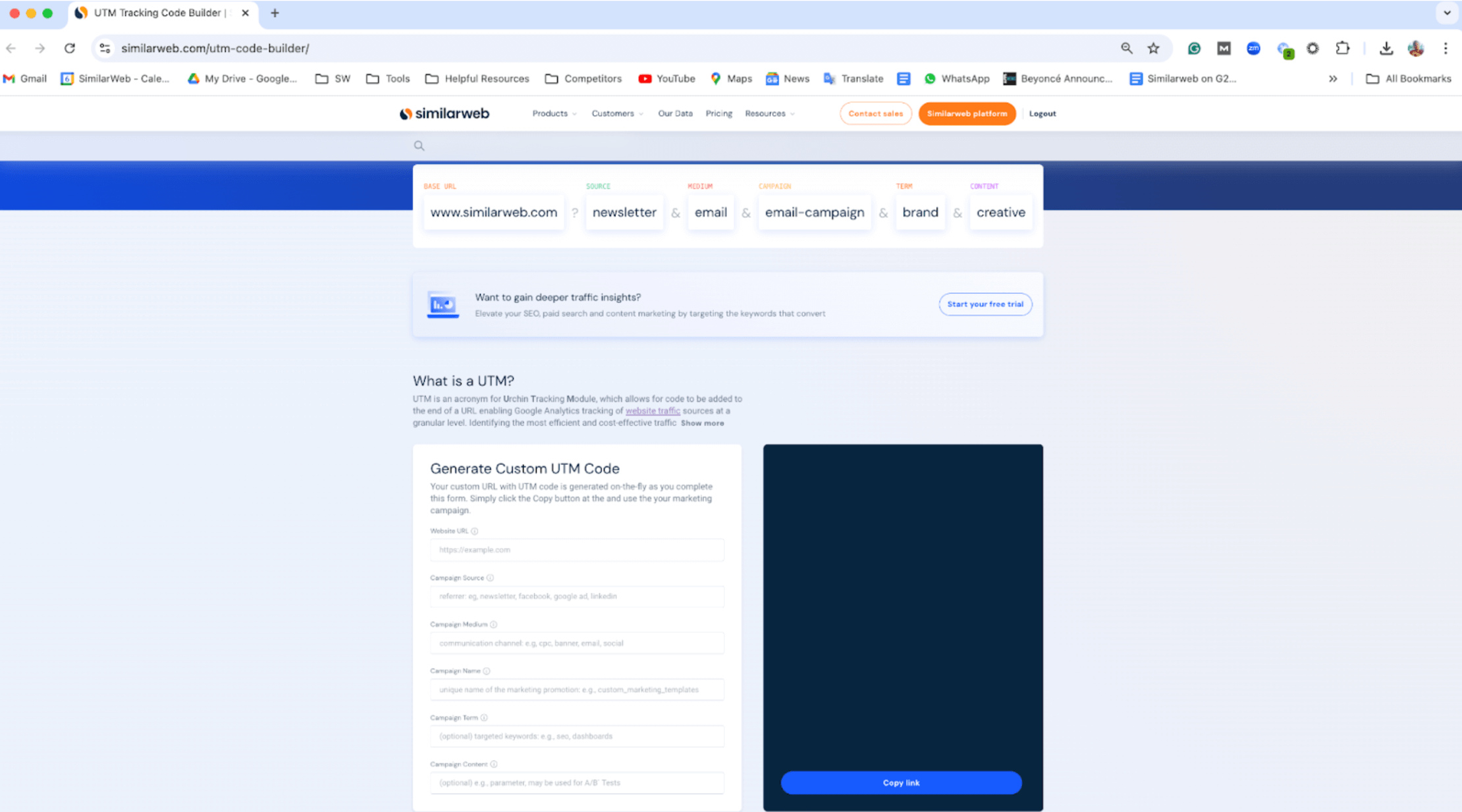Image resolution: width=1462 pixels, height=812 pixels.
Task: Click info icon next to Campaign Name
Action: [487, 671]
